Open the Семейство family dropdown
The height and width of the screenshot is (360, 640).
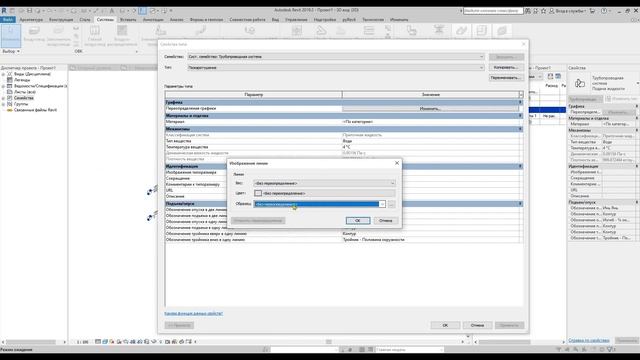click(336, 57)
